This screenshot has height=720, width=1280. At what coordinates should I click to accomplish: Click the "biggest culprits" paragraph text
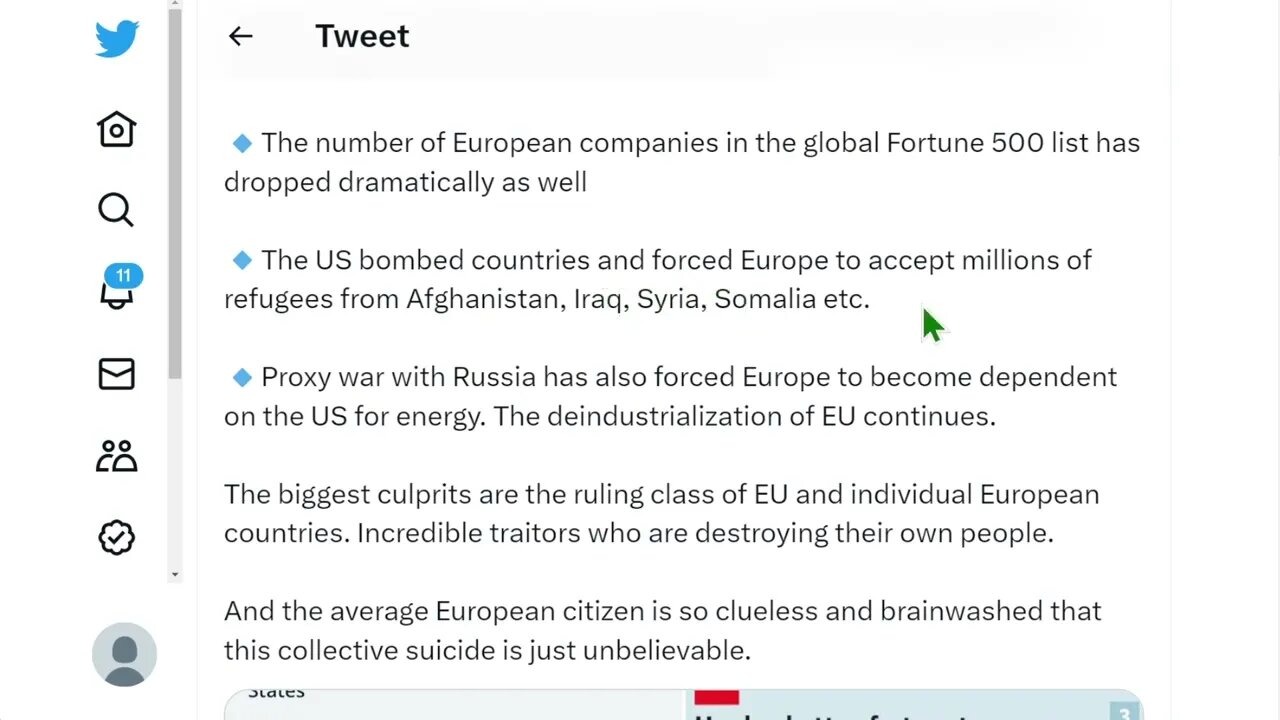pos(660,513)
